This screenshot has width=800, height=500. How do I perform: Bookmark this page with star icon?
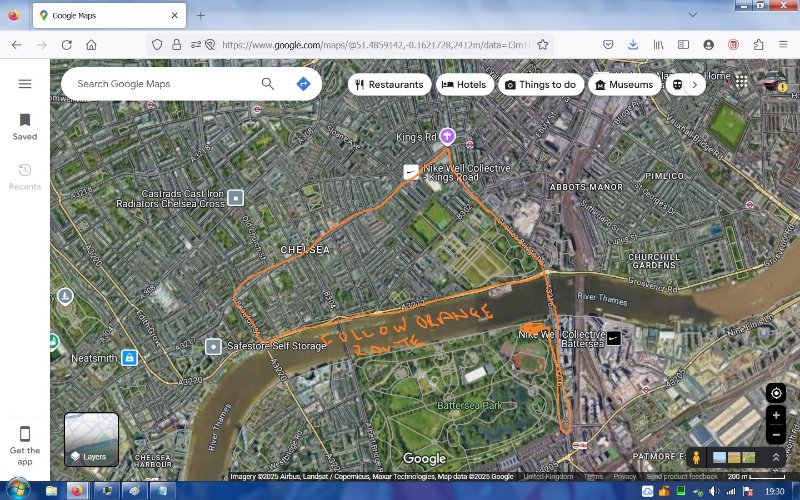click(x=542, y=45)
